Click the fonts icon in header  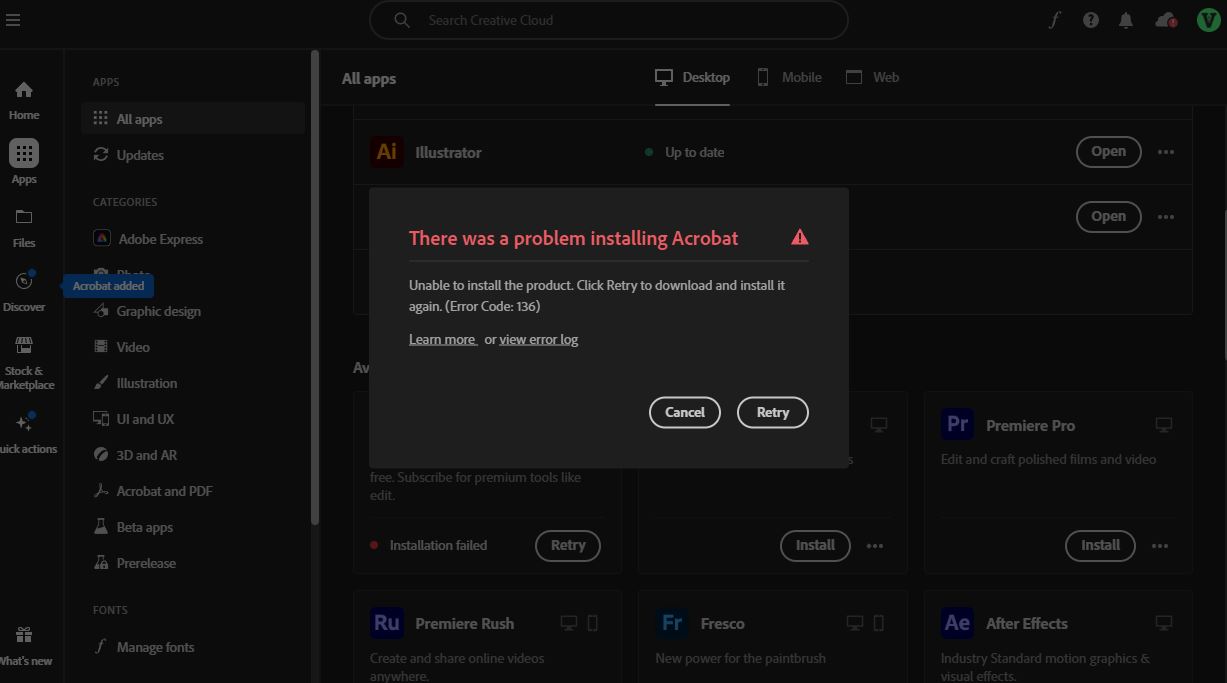point(1054,20)
